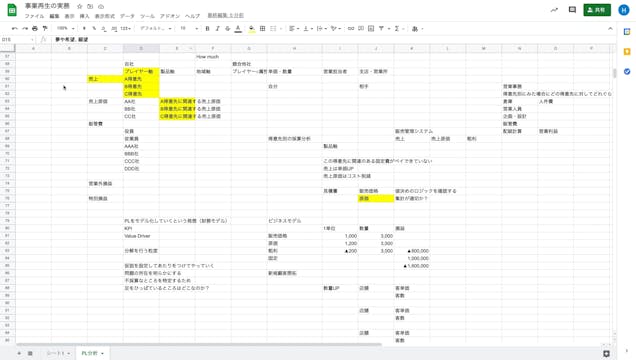Check the cloud save status icon
Image resolution: width=636 pixels, height=360 pixels.
point(101,6)
